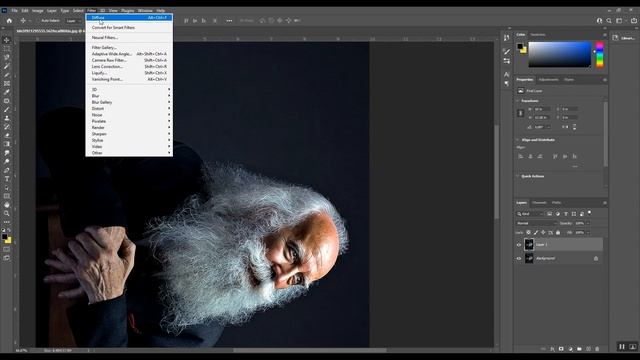Toggle the layer filter on/off switch
Screen dimensions: 640x360
tap(589, 213)
